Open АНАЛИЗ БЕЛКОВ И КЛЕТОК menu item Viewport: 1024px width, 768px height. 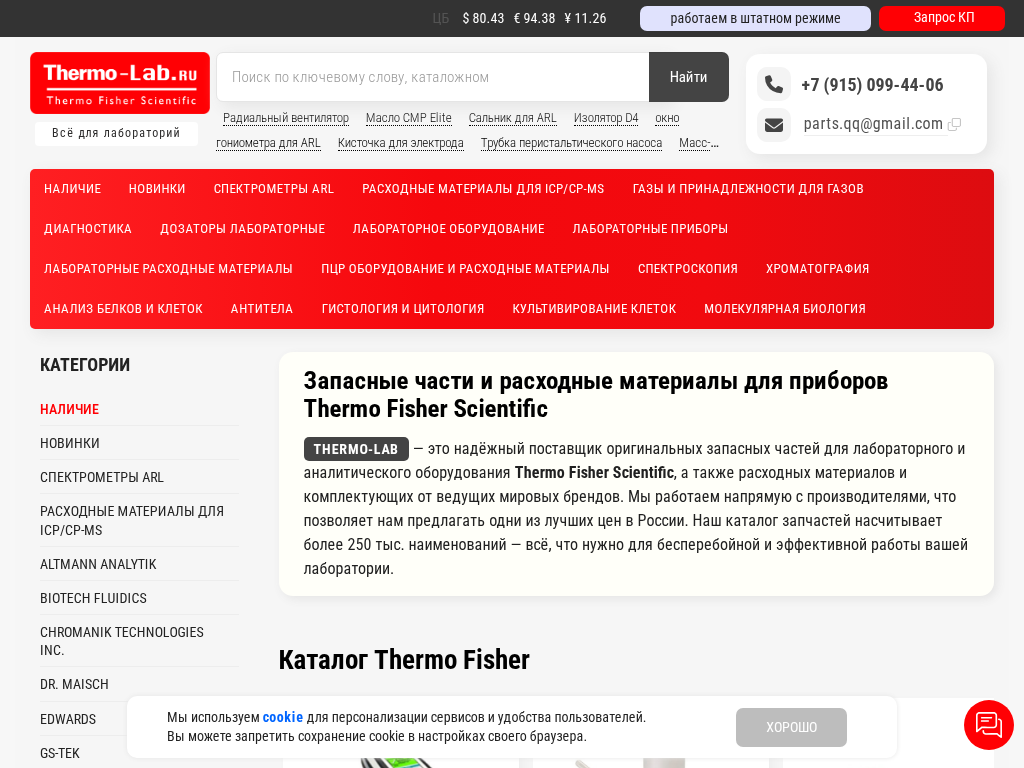click(x=123, y=308)
